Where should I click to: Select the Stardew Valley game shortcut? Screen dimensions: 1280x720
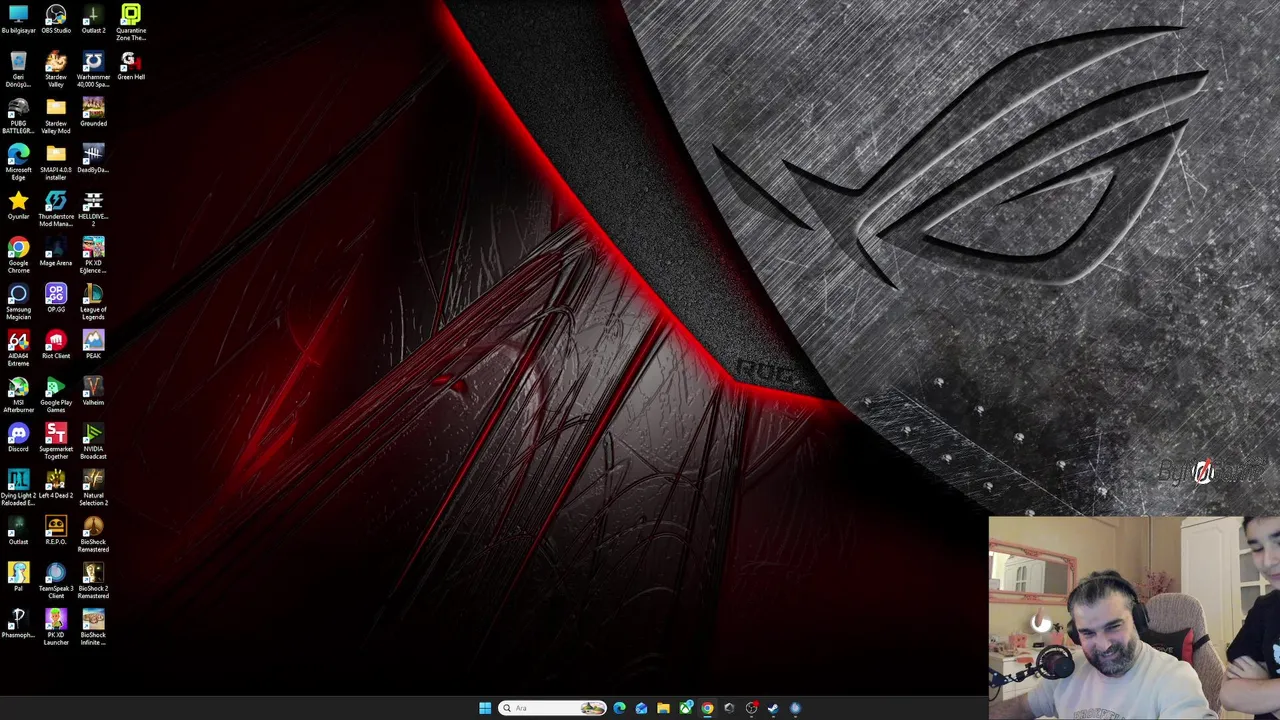coord(56,69)
